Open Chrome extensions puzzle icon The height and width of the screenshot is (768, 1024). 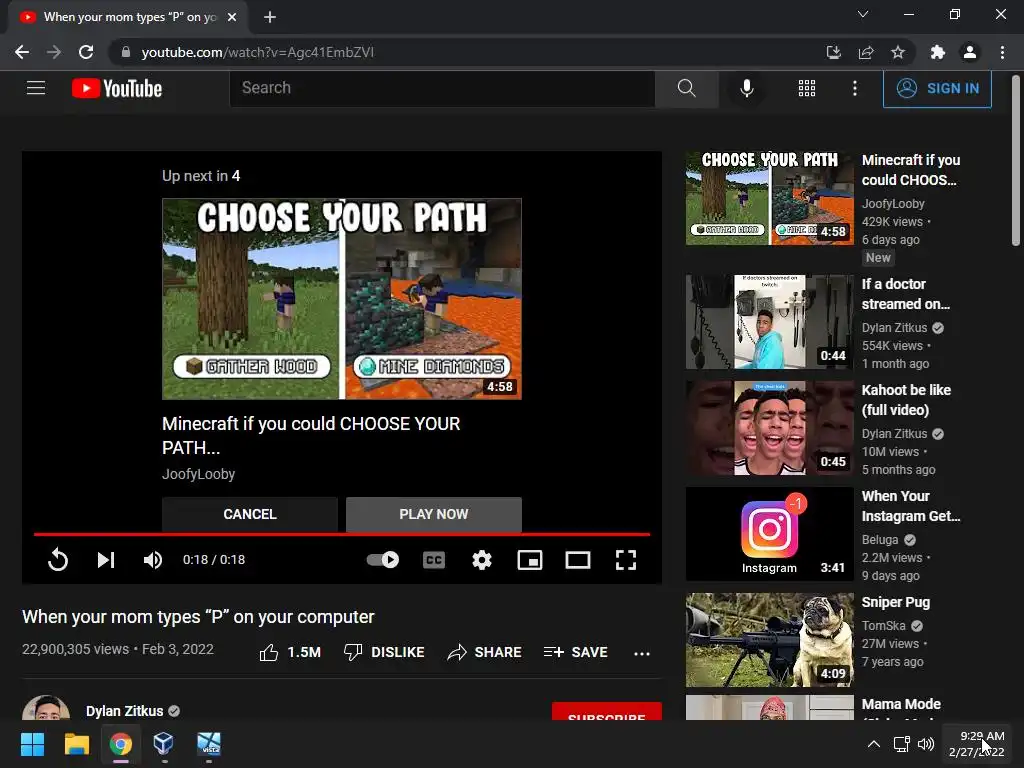[938, 52]
